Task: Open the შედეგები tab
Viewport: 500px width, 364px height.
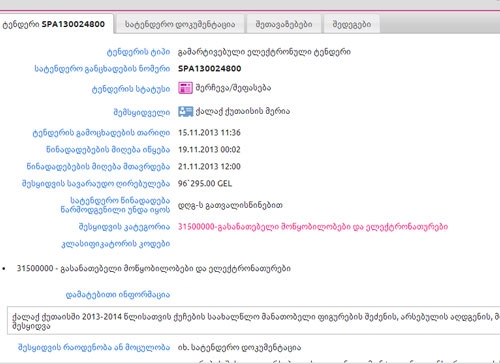Action: tap(352, 24)
